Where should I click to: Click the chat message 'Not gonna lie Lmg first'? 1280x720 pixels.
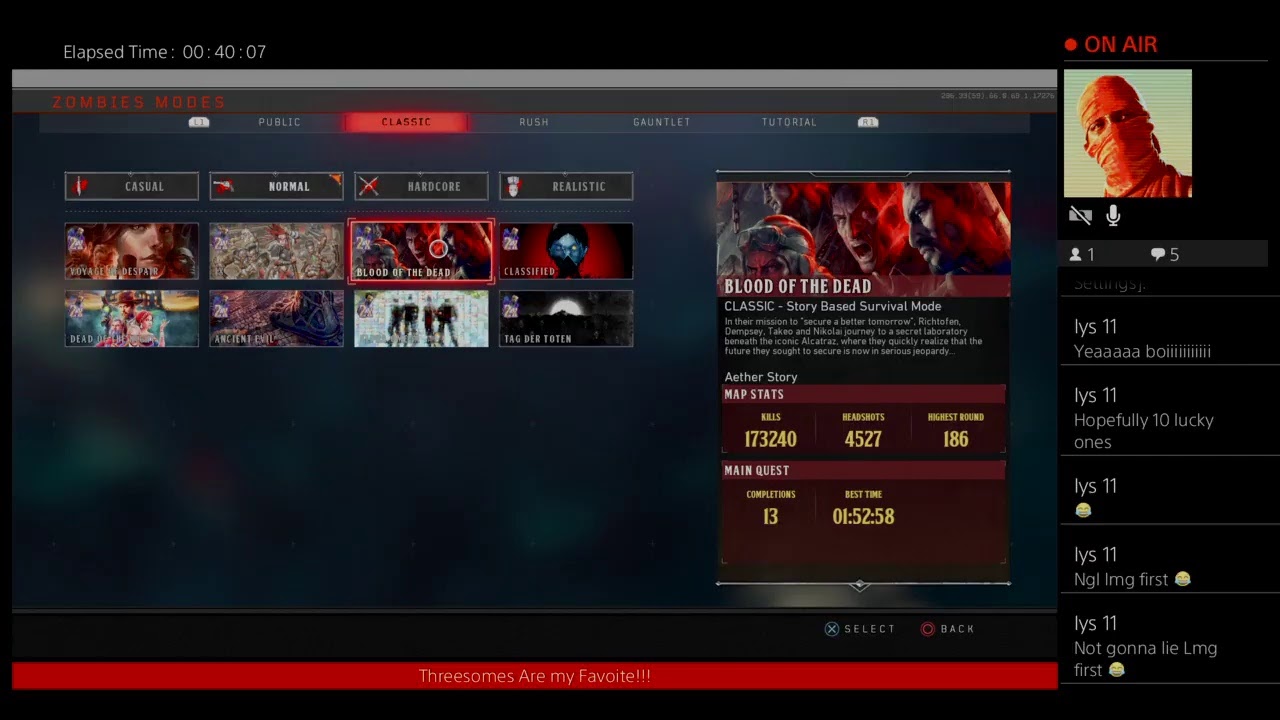click(1146, 659)
